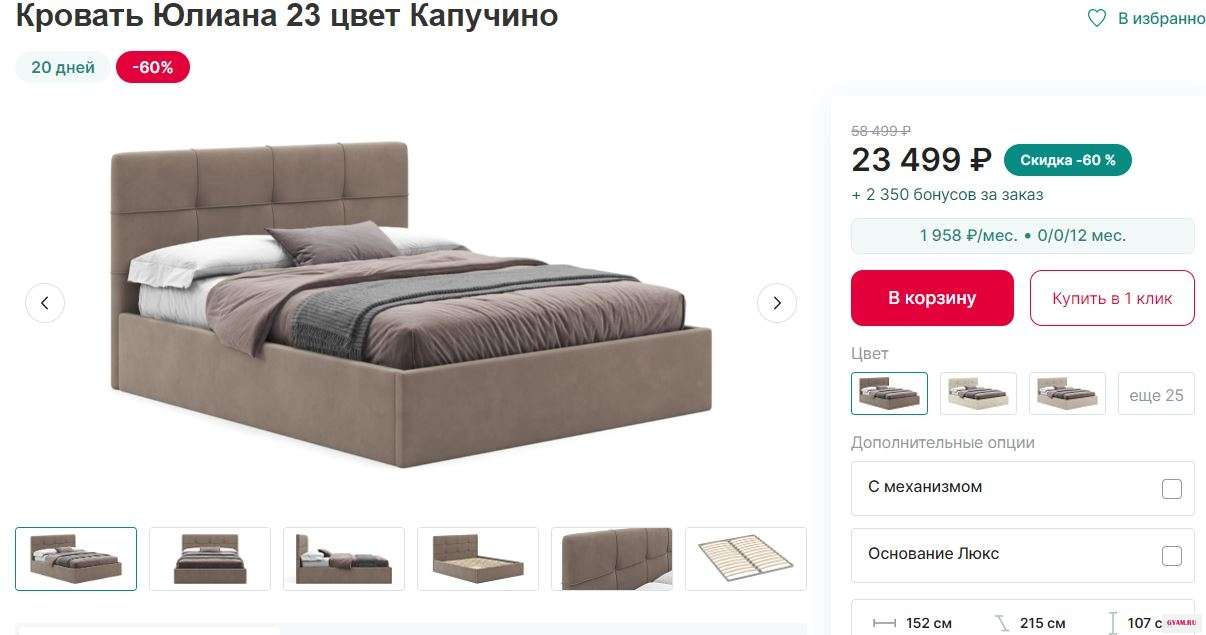Pick the third light-brown color swatch

tap(1067, 394)
